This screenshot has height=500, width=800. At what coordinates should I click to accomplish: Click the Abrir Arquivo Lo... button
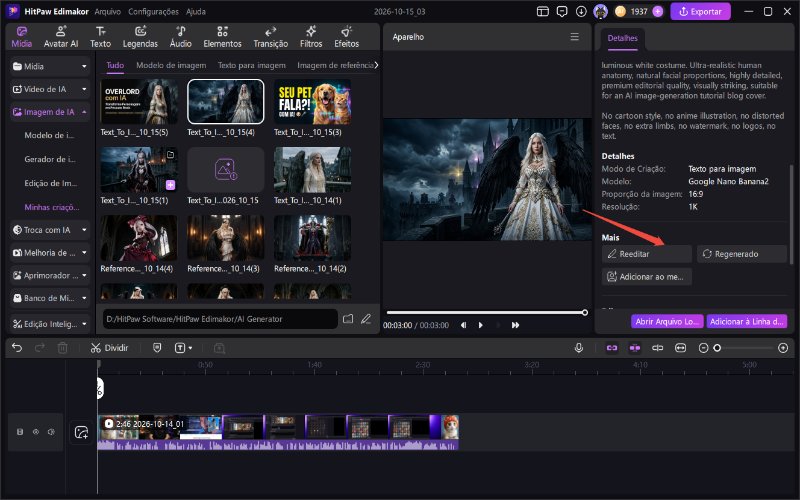pos(667,321)
